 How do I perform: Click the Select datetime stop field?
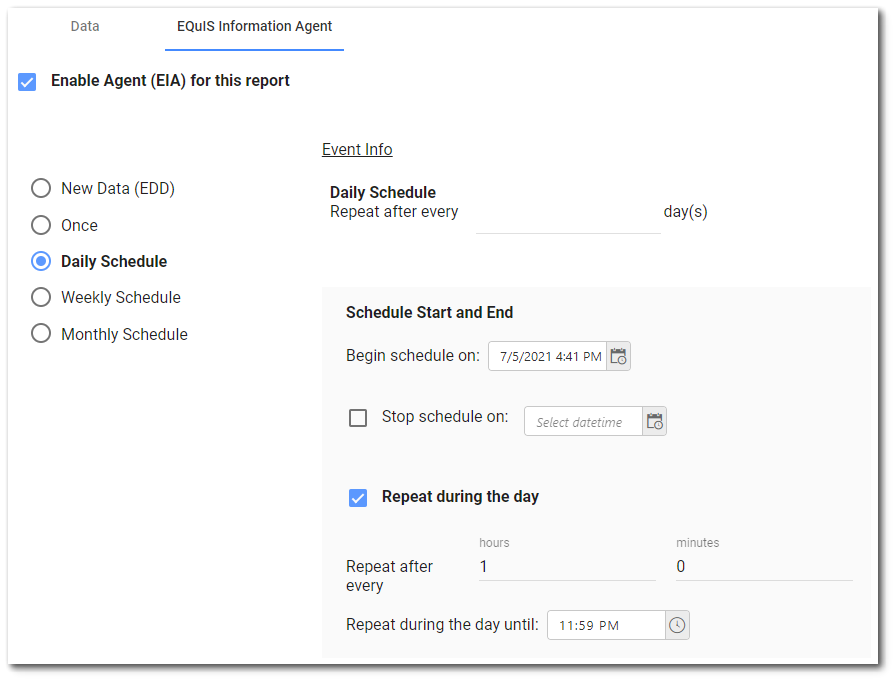(x=582, y=422)
